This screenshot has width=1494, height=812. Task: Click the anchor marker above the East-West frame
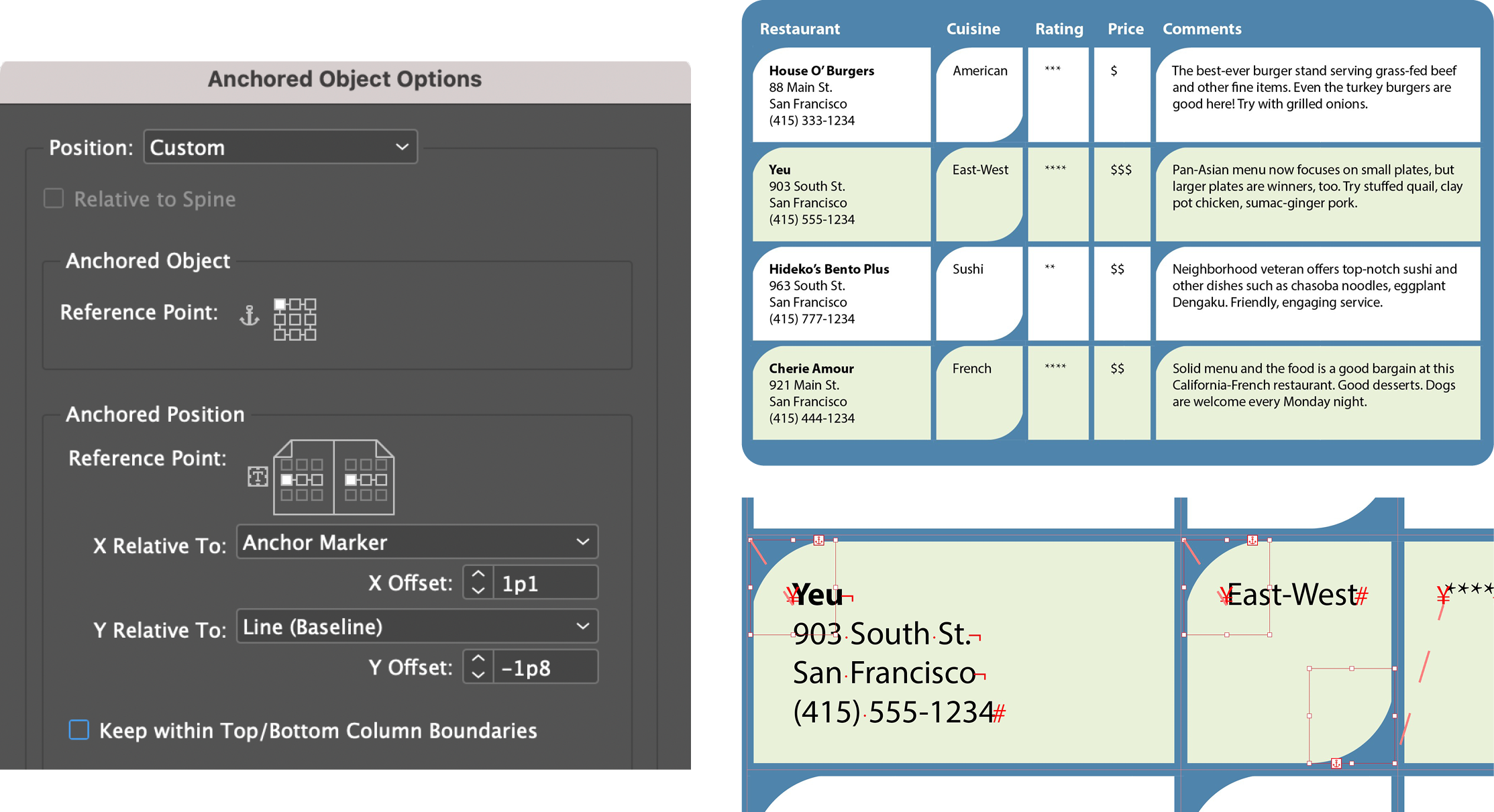pos(1252,540)
